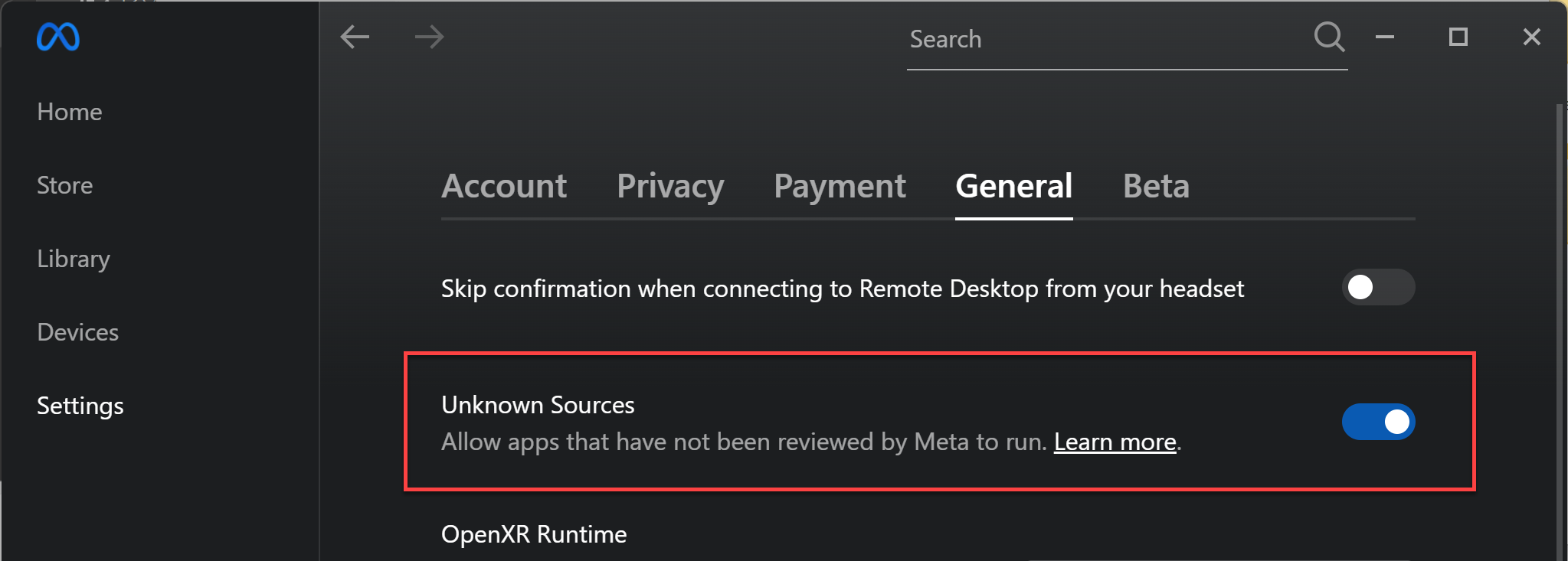1568x561 pixels.
Task: Go to Home in sidebar
Action: [70, 112]
